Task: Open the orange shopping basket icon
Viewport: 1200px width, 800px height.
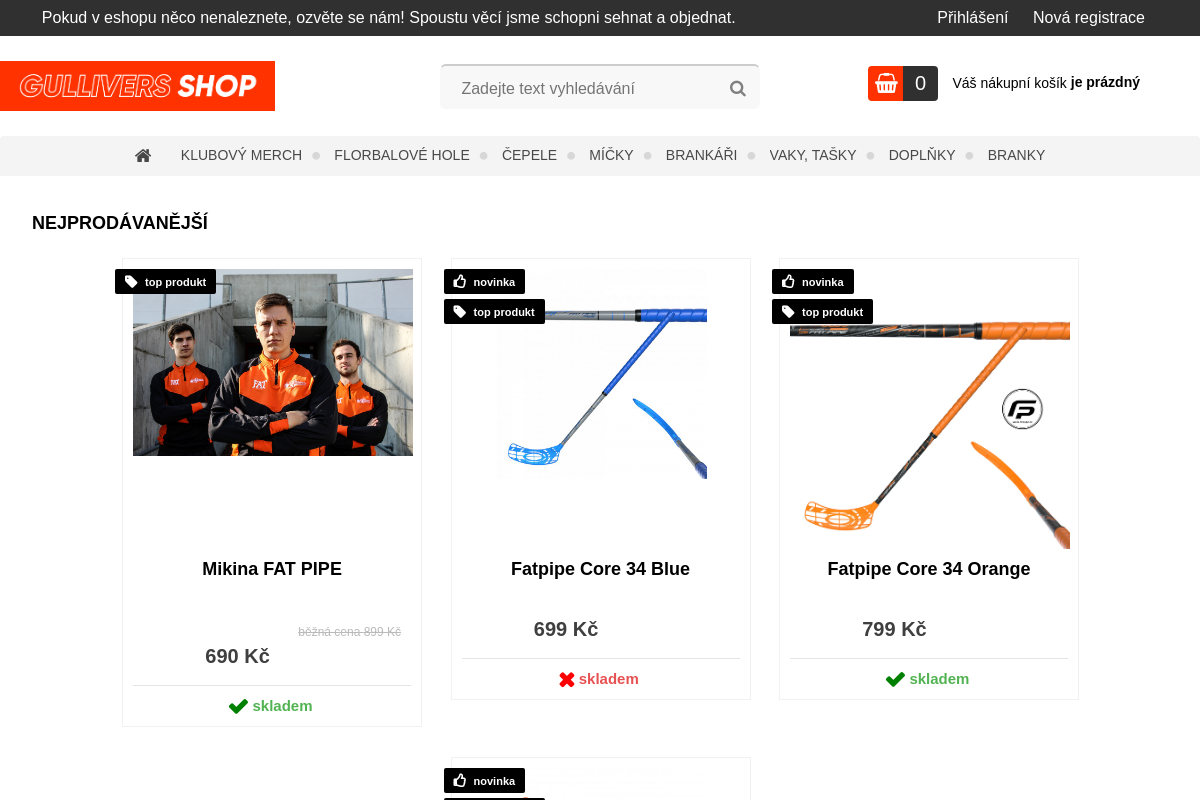Action: click(885, 83)
